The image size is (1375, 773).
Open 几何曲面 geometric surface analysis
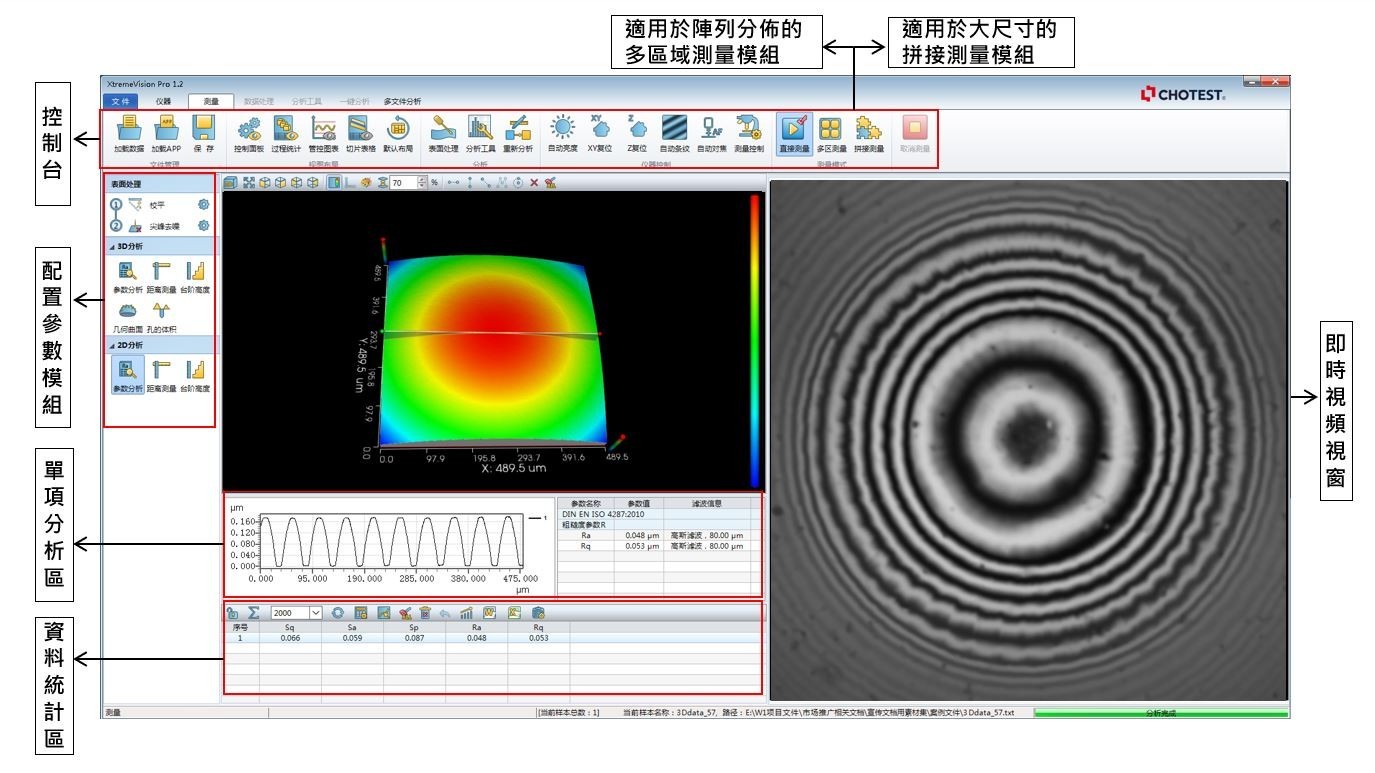[x=126, y=316]
